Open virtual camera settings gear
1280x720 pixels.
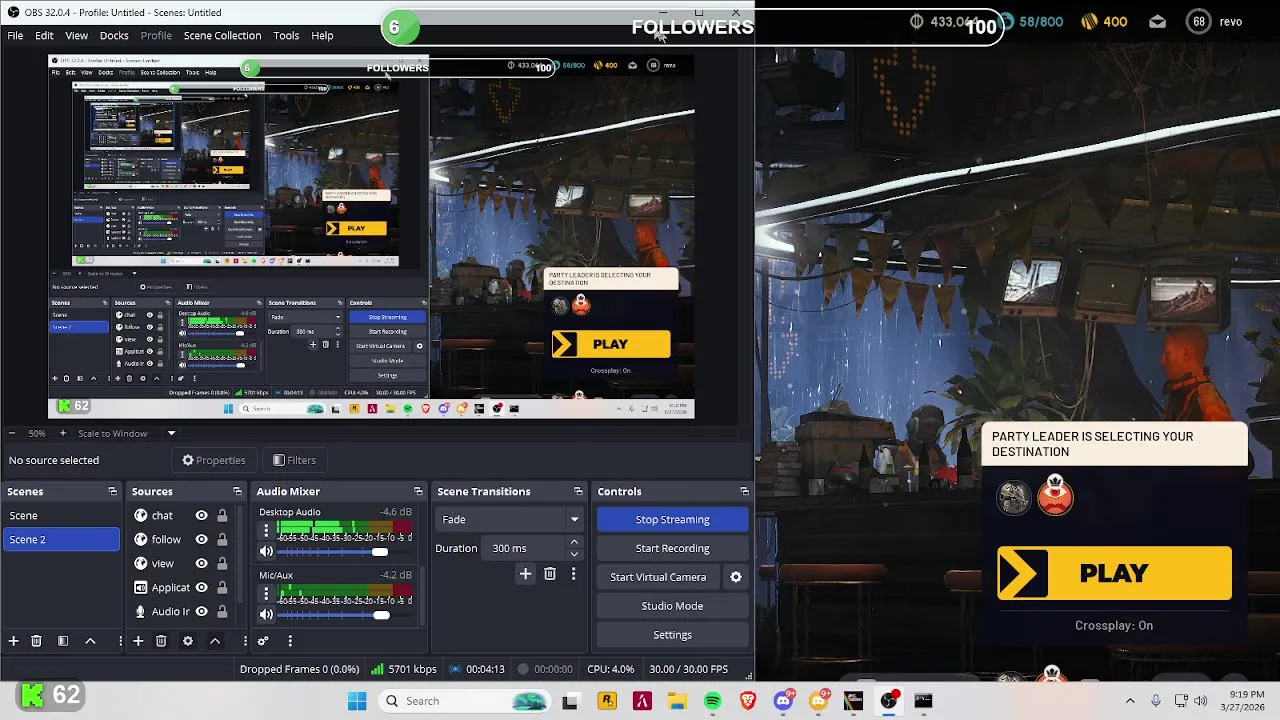[736, 577]
